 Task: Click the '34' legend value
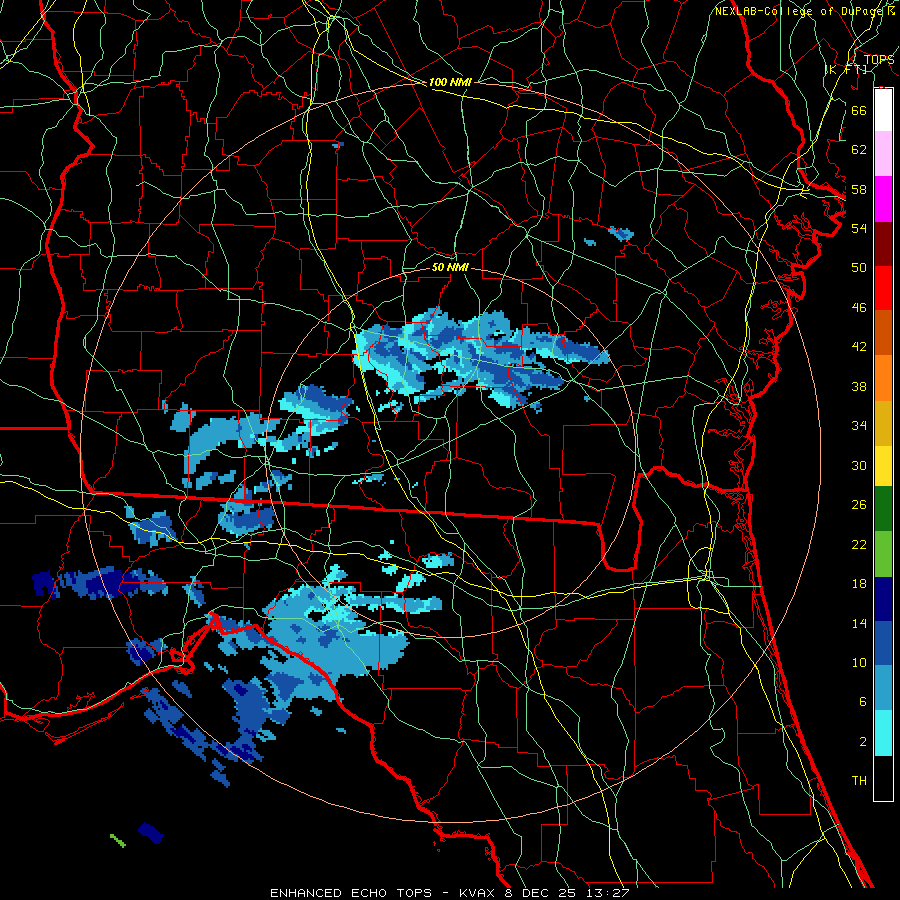[859, 426]
